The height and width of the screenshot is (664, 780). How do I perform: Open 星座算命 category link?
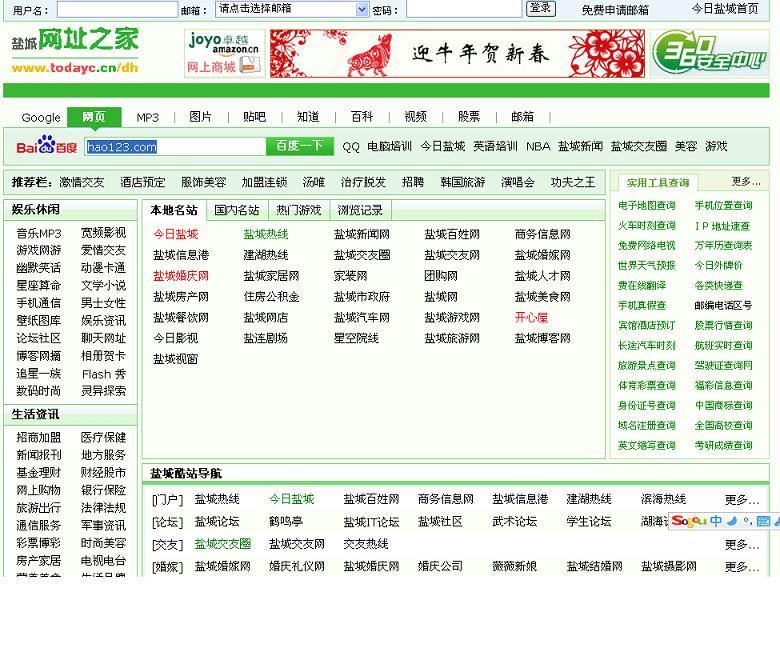39,286
